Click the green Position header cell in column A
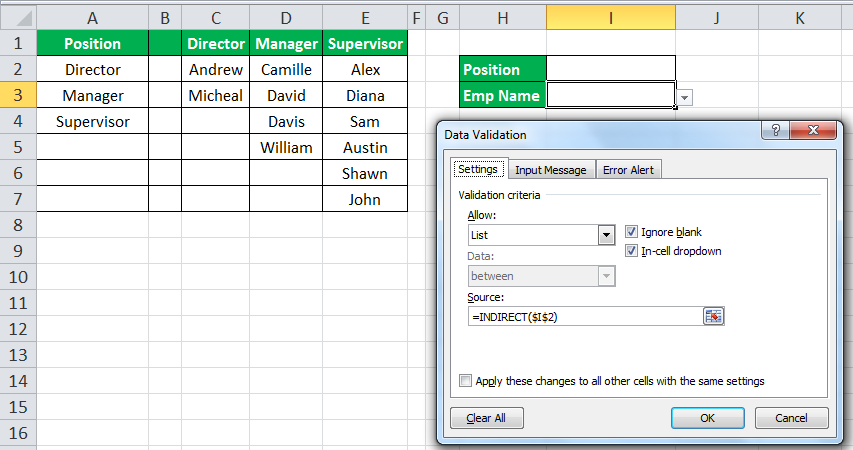Viewport: 853px width, 450px height. 92,43
